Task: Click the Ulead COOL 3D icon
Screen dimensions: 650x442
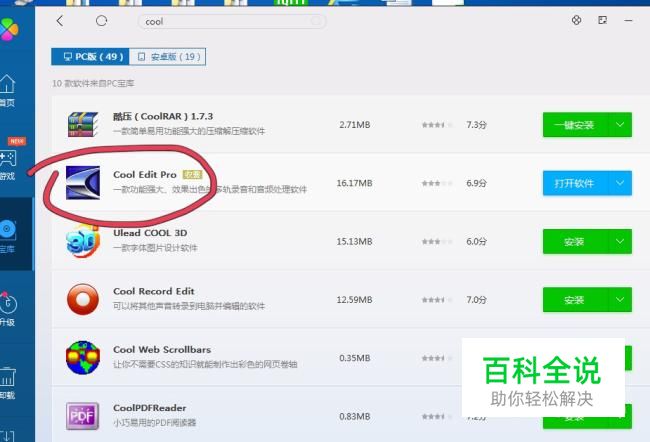Action: click(x=83, y=241)
